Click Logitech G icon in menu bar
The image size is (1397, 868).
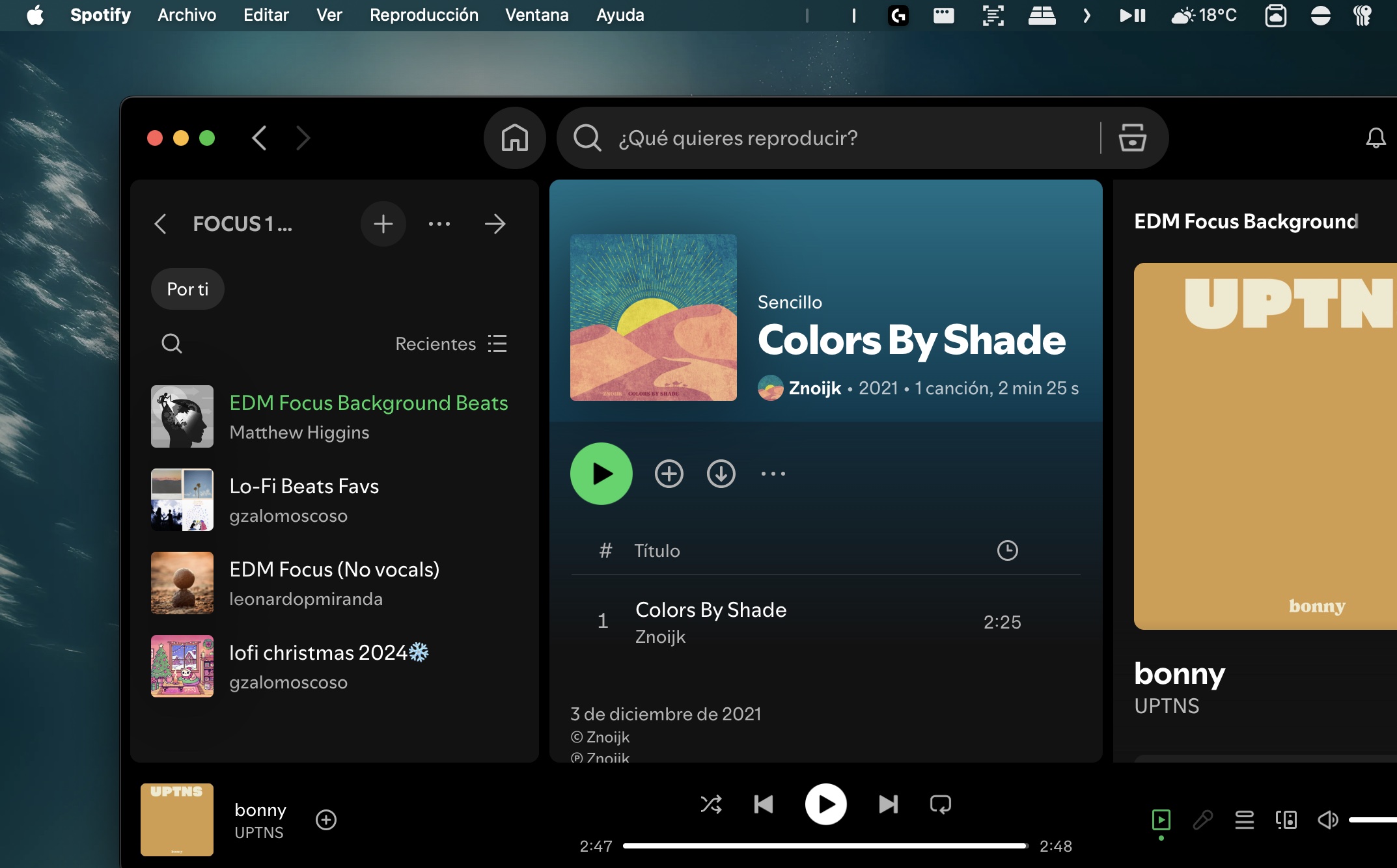pos(898,15)
